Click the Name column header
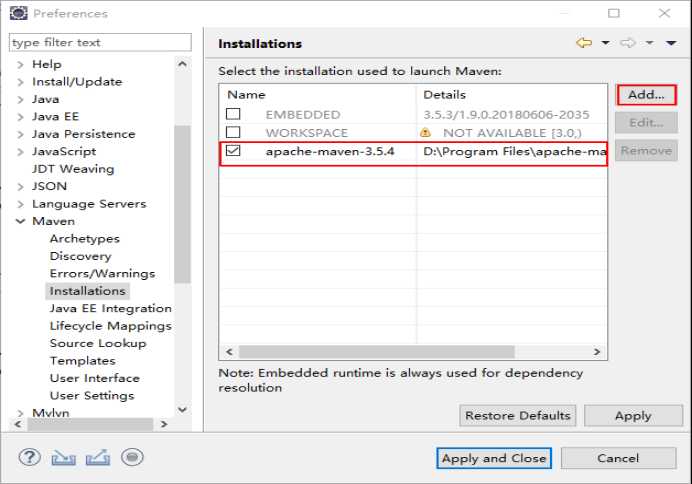 click(x=317, y=95)
